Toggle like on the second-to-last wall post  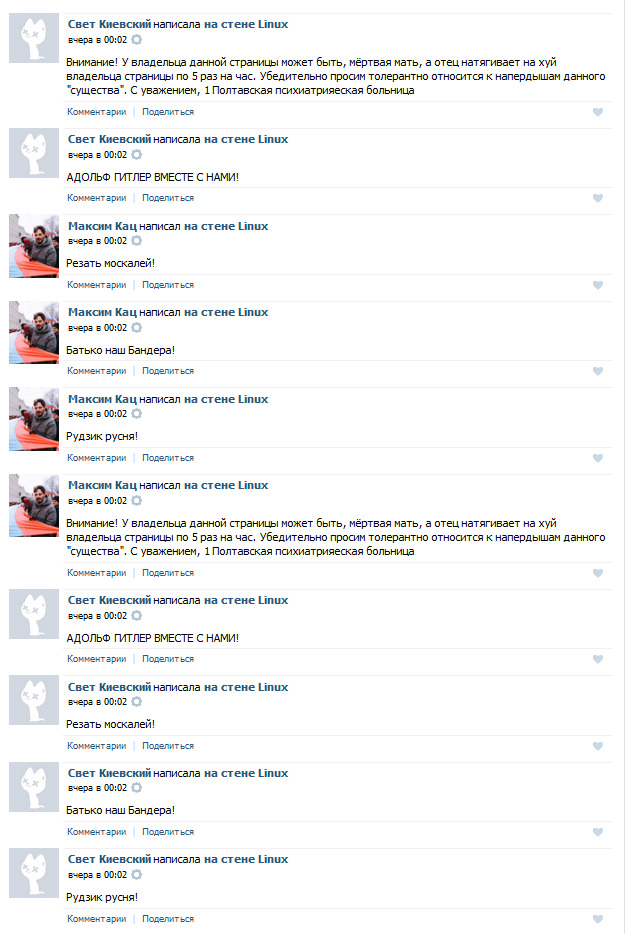pyautogui.click(x=597, y=832)
